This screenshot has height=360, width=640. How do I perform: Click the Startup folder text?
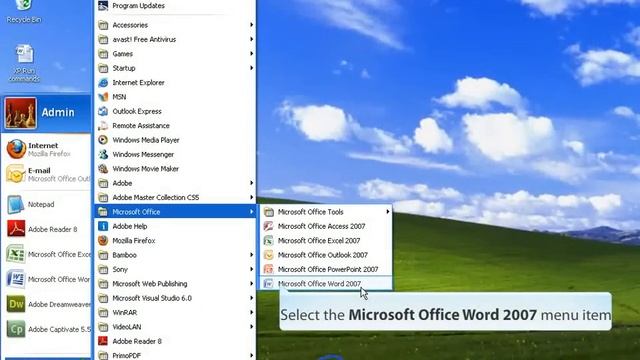pos(124,68)
